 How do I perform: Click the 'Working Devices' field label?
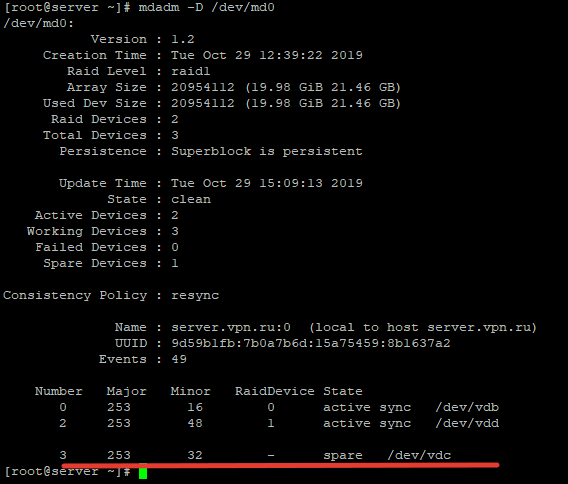pos(87,231)
